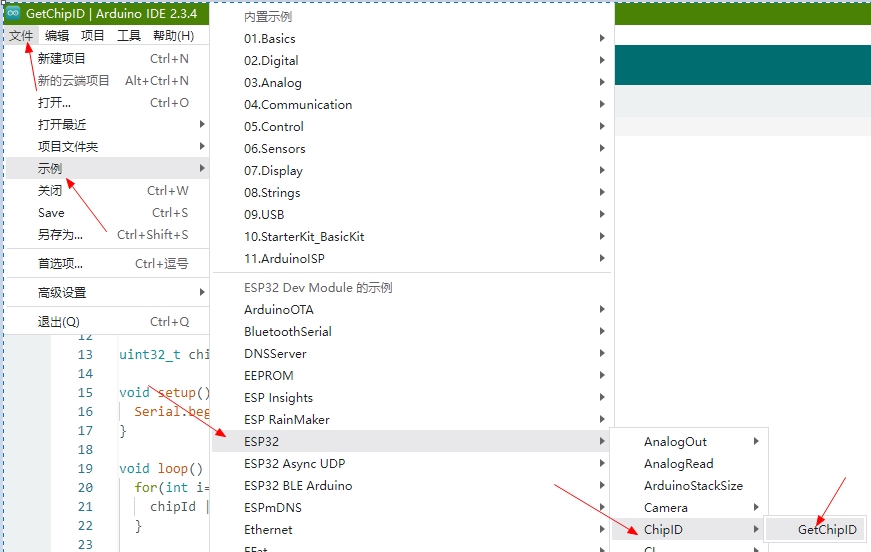The height and width of the screenshot is (552, 871).
Task: Expand ESP32 BLE Arduino examples
Action: click(412, 485)
